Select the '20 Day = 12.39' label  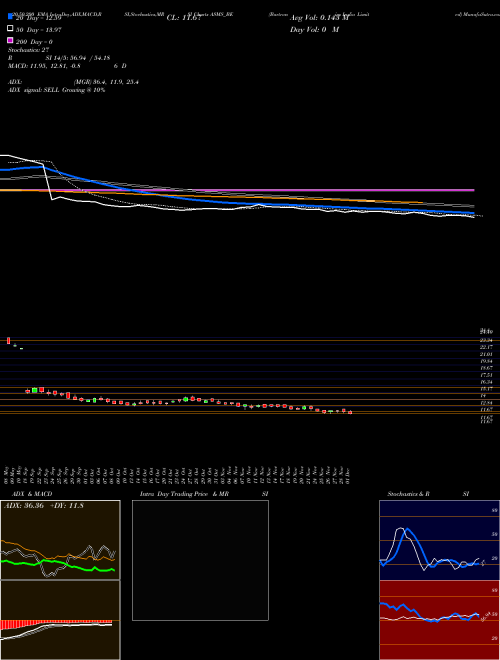click(38, 18)
